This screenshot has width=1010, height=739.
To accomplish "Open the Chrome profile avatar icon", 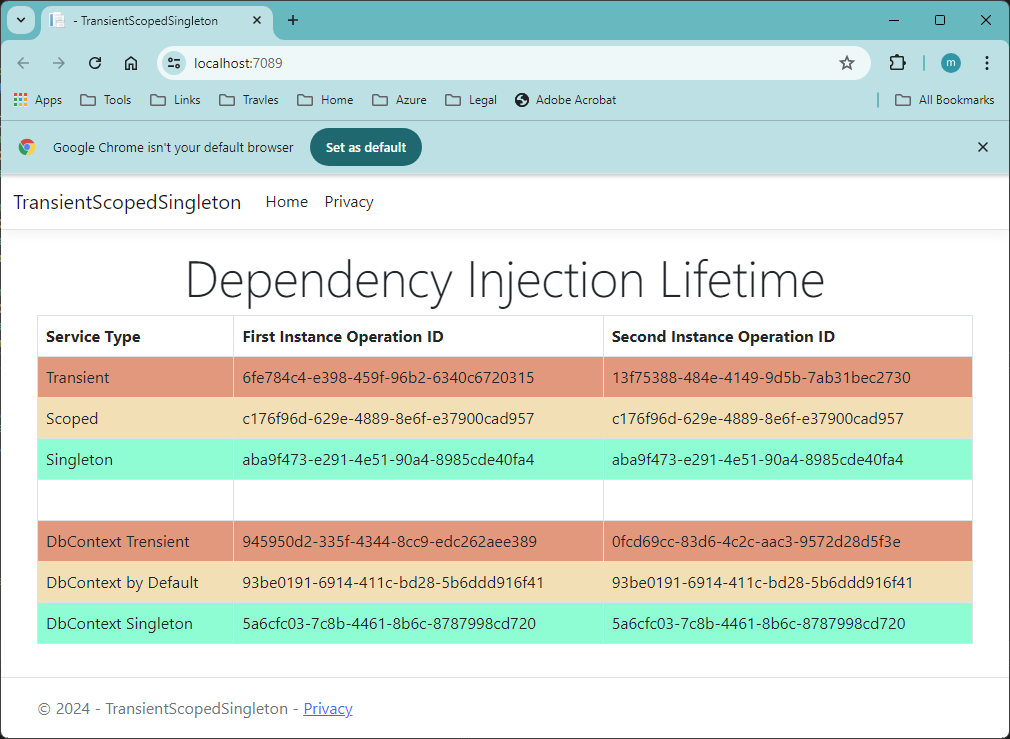I will 950,62.
